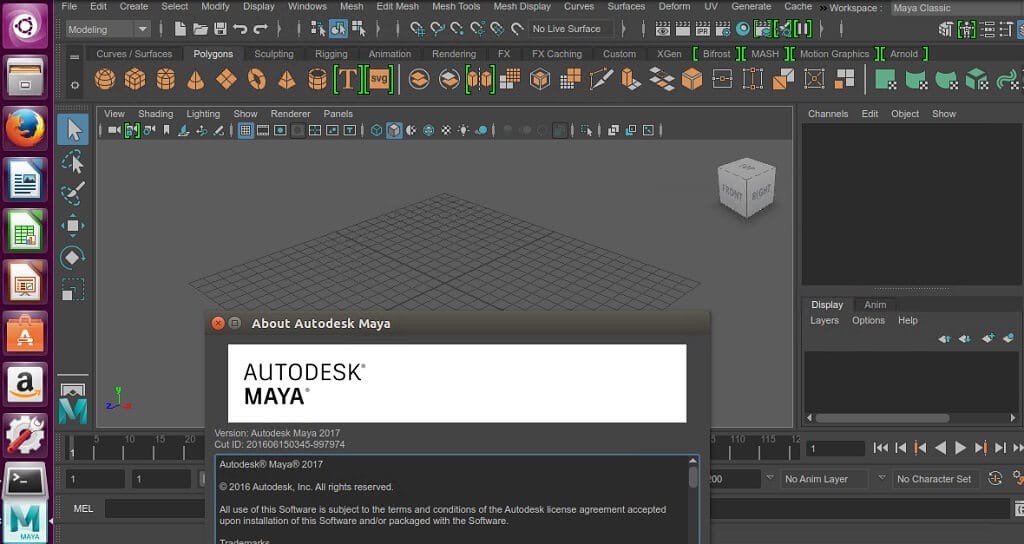Toggle textured display checker icon
The height and width of the screenshot is (544, 1024).
(446, 131)
